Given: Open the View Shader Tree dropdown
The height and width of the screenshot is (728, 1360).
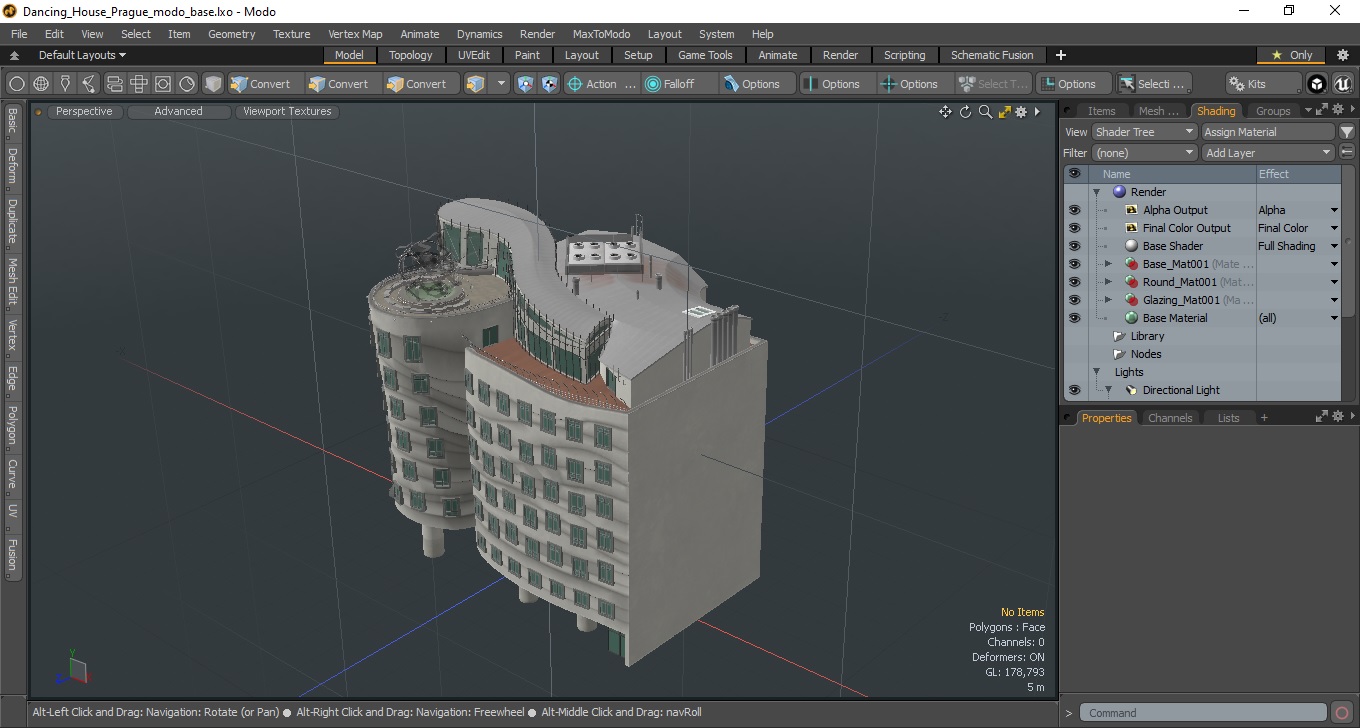Looking at the screenshot, I should point(1144,132).
